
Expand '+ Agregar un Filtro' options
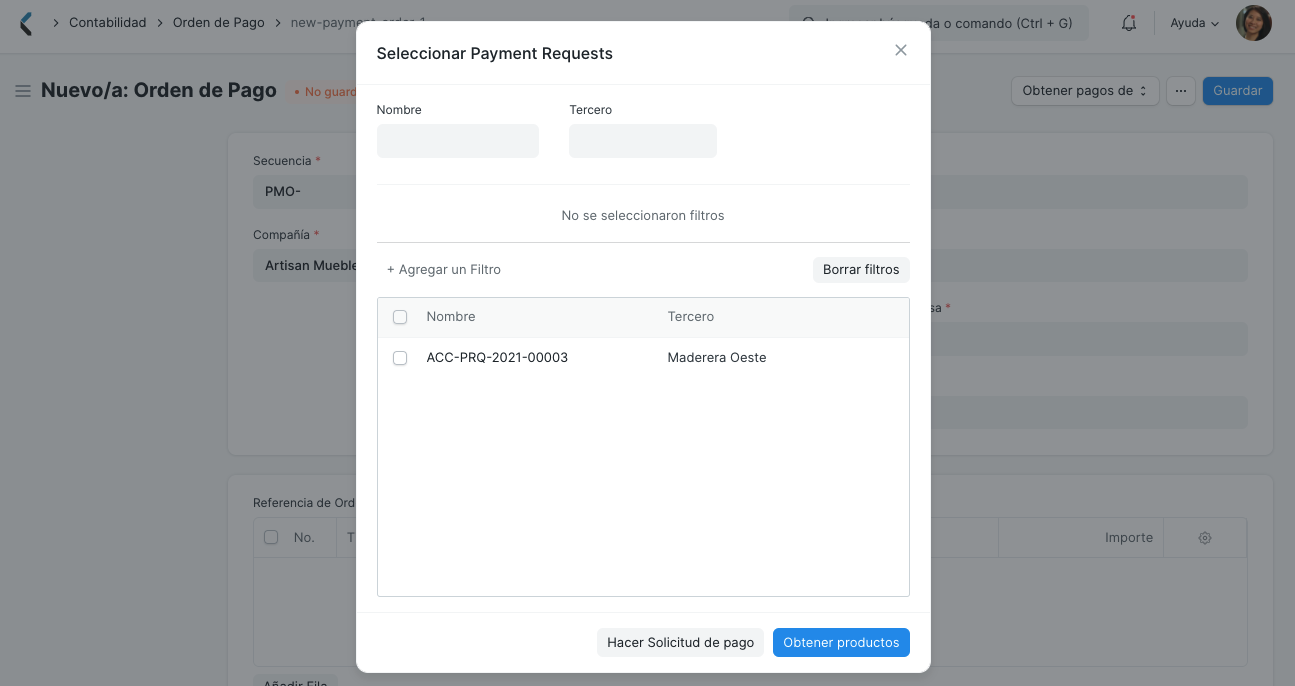443,269
